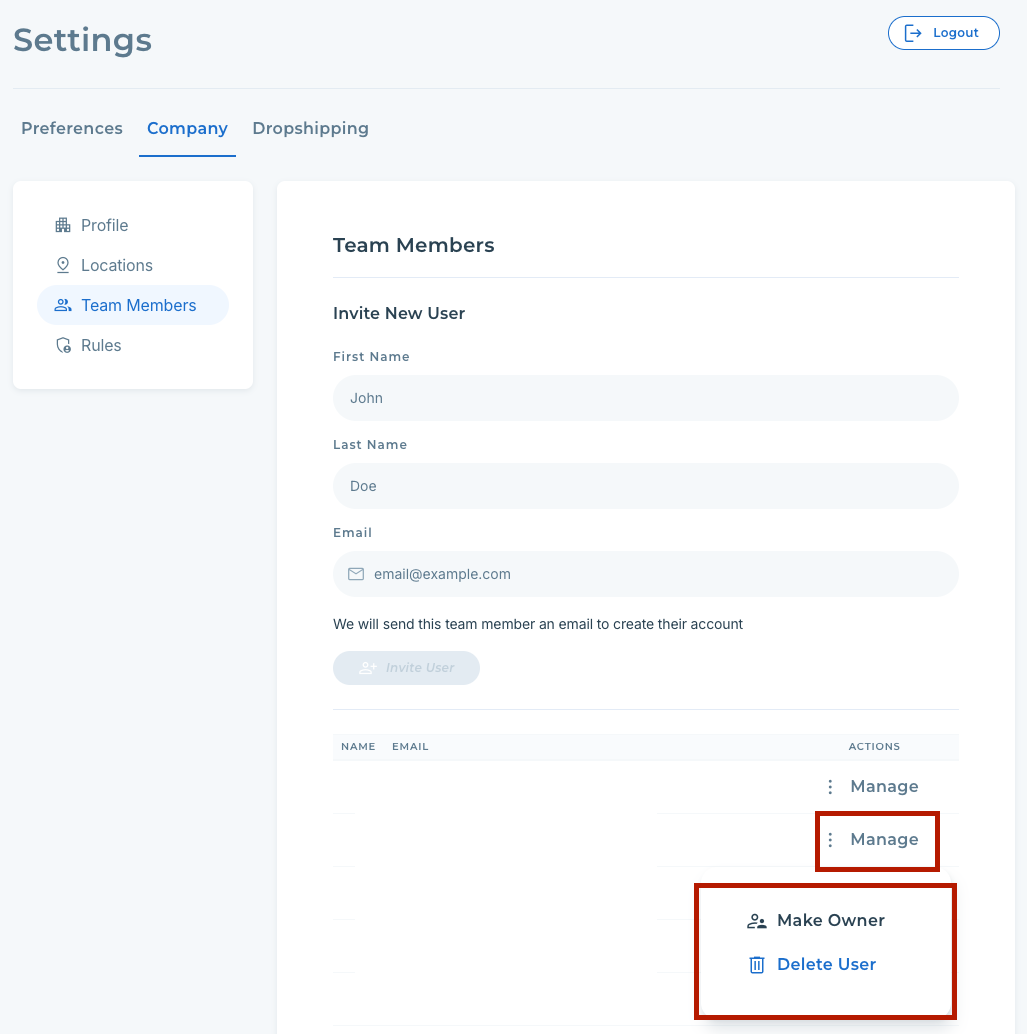The height and width of the screenshot is (1034, 1027).
Task: Click the Team Members people icon
Action: 63,305
